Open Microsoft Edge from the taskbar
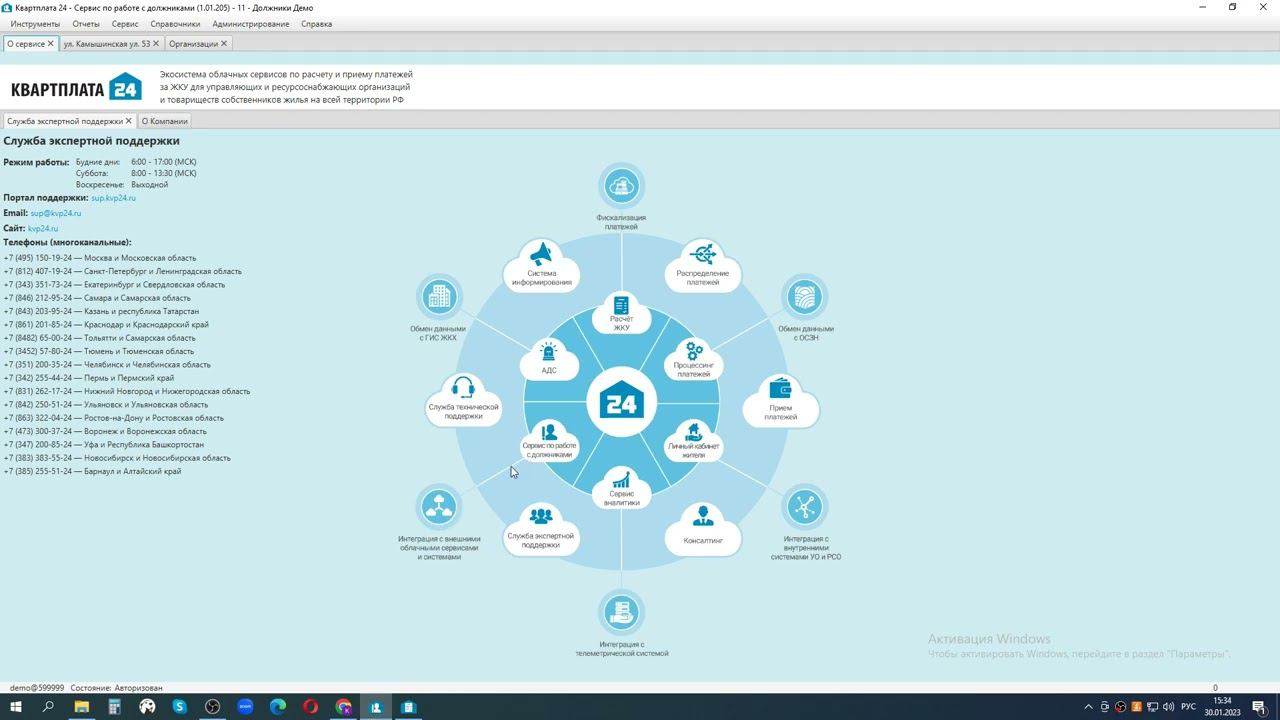This screenshot has width=1280, height=720. pos(278,707)
